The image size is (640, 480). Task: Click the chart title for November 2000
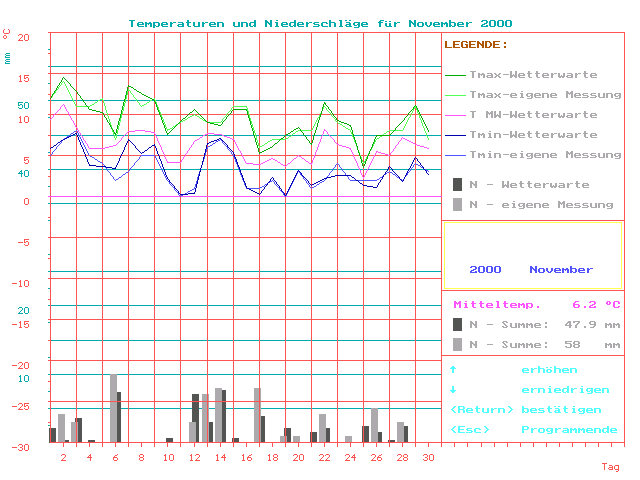(x=320, y=22)
